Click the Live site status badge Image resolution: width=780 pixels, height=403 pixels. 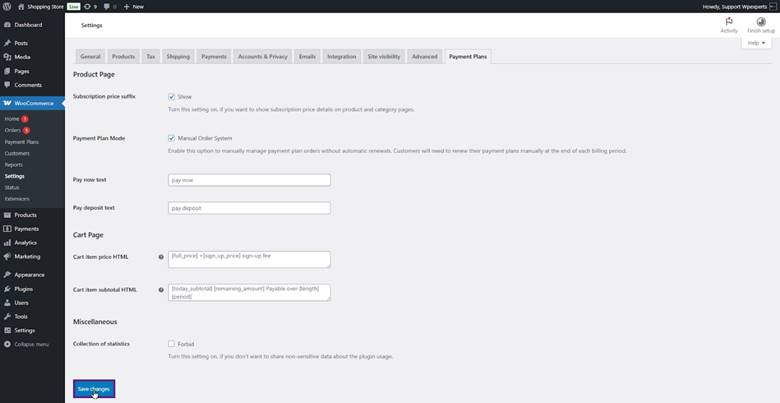[x=74, y=6]
